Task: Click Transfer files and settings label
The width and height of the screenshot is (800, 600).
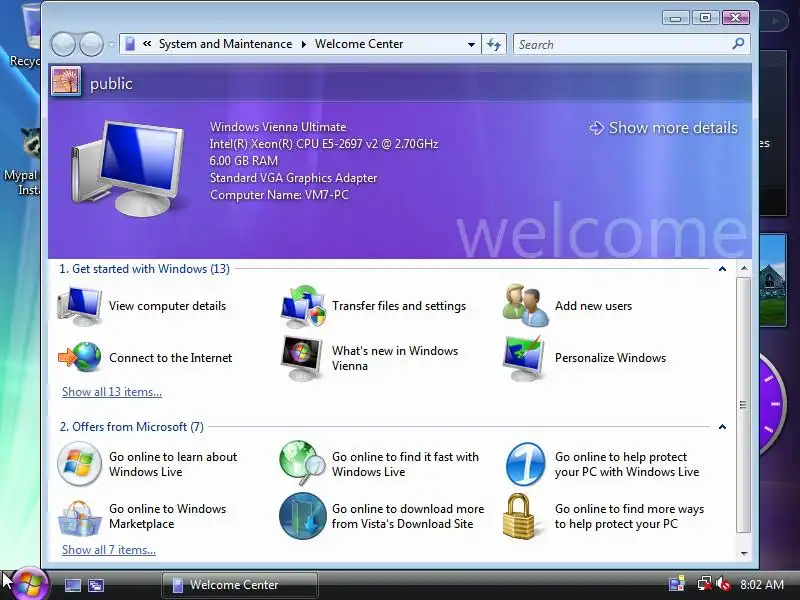Action: 399,306
